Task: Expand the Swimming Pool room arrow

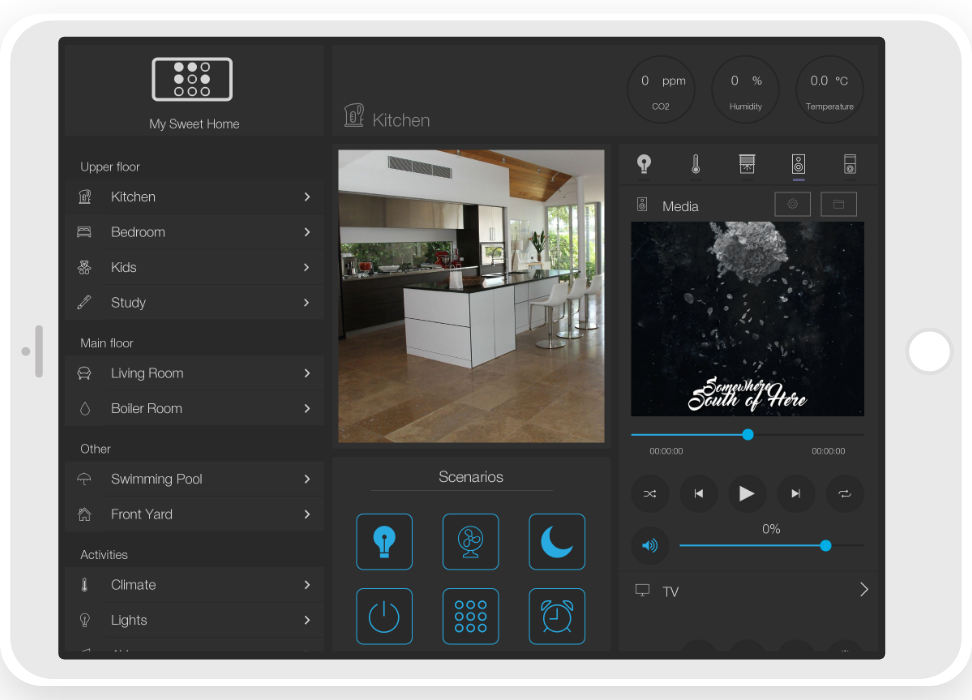Action: [307, 479]
